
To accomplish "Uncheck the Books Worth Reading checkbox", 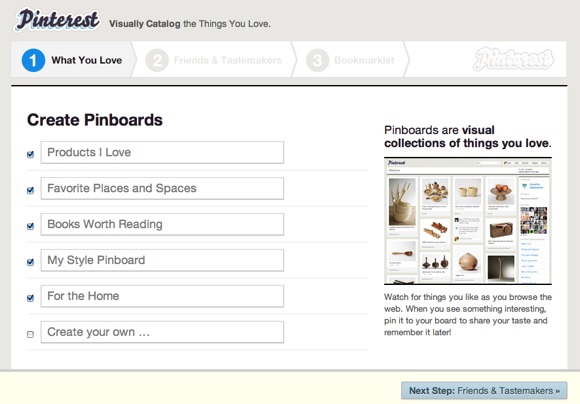I will [x=30, y=226].
